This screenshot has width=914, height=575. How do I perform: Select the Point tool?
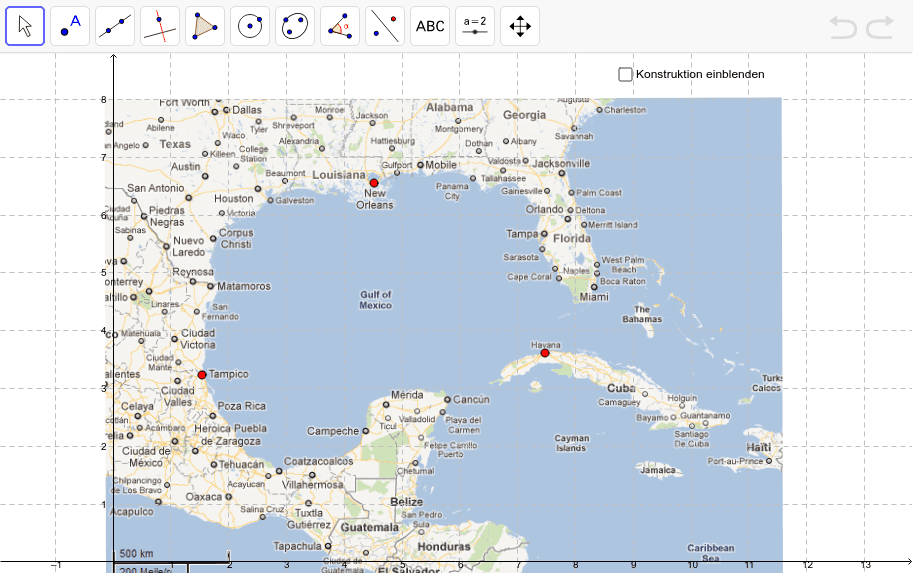[x=70, y=26]
